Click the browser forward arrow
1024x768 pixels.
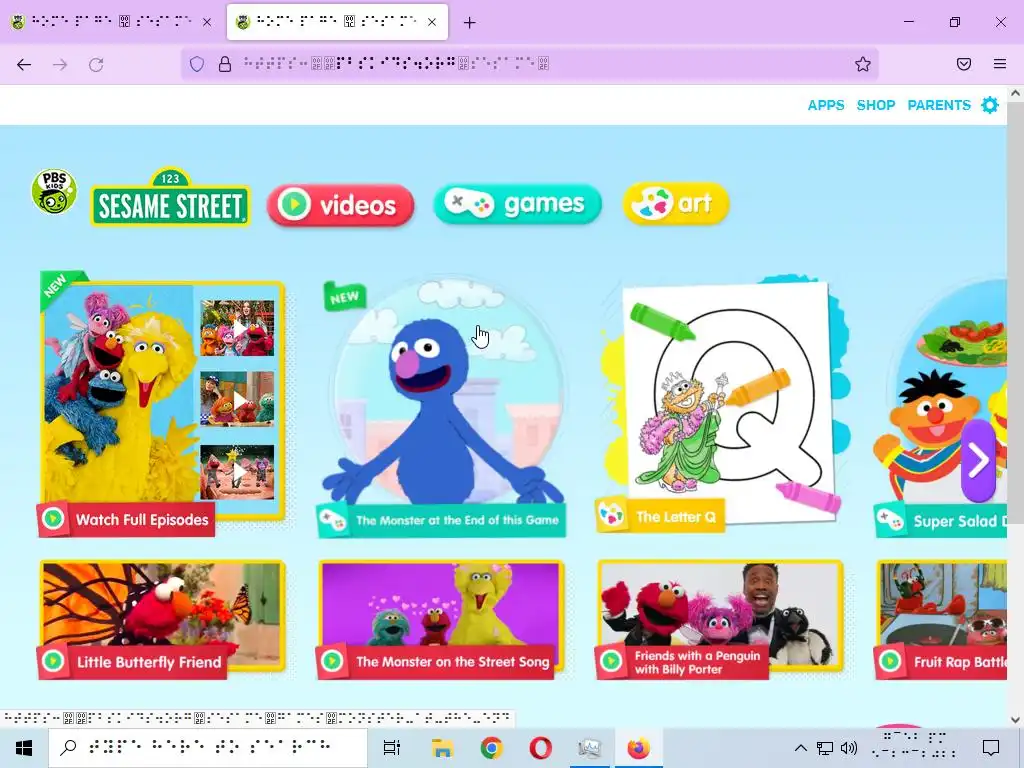(x=60, y=64)
